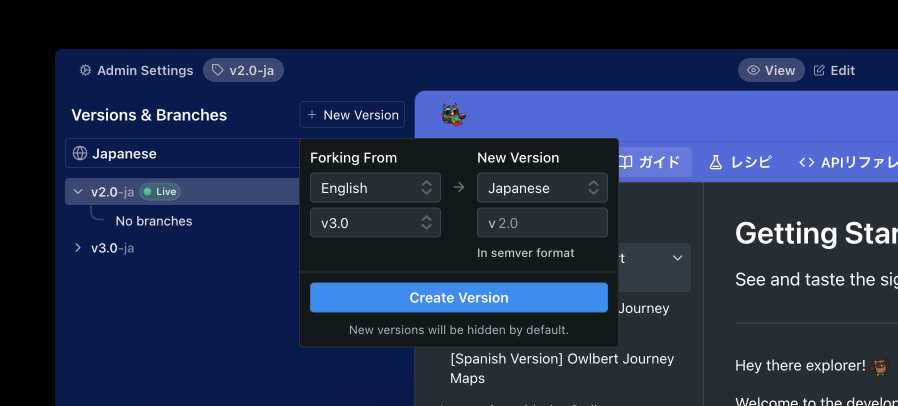Viewport: 898px width, 406px height.
Task: Click the pencil icon in Edit button
Action: pyautogui.click(x=820, y=70)
